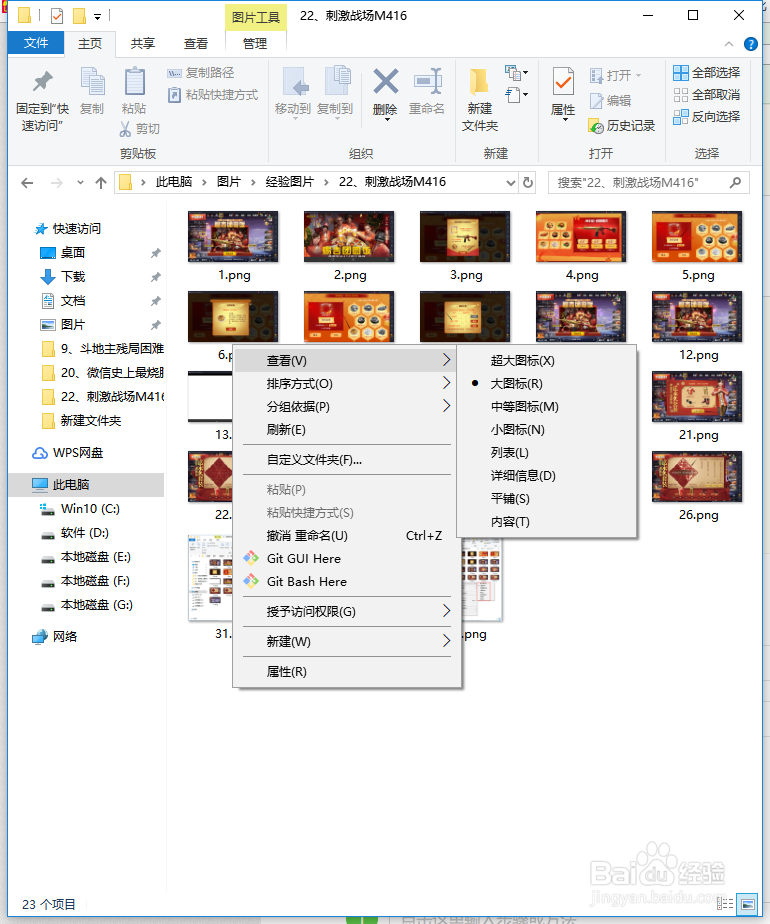Open History (历史记录) in ribbon
The width and height of the screenshot is (770, 924).
pos(622,126)
